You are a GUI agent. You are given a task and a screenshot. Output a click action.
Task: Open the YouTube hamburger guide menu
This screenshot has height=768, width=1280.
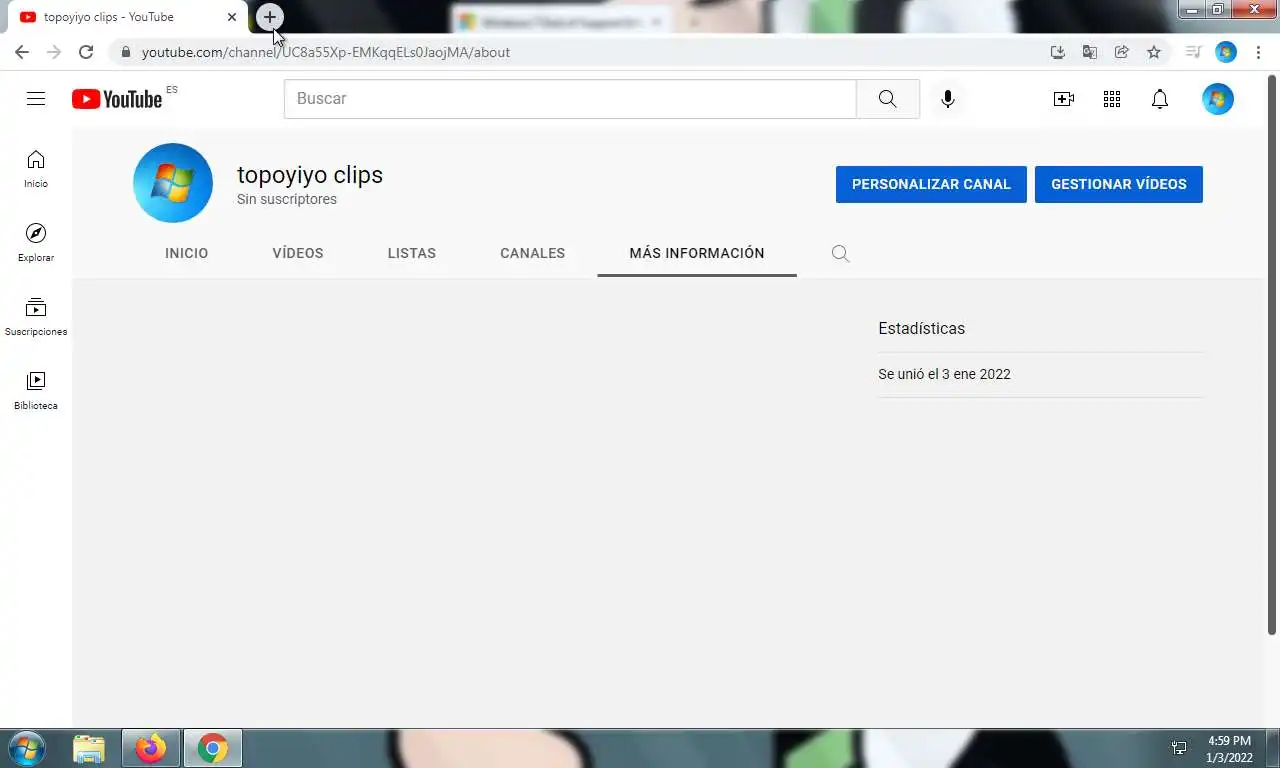tap(36, 98)
